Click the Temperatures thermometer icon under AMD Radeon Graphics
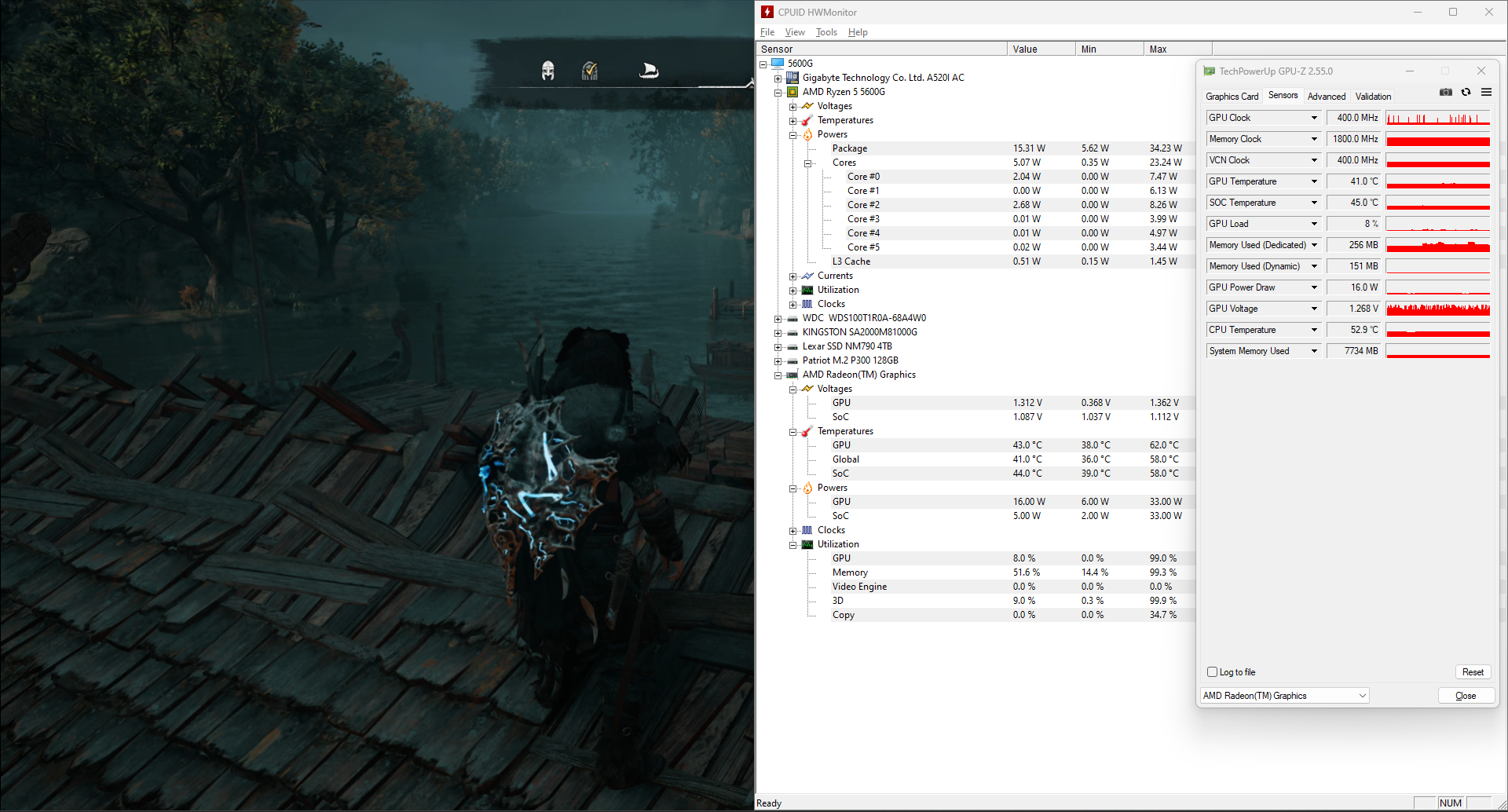 point(807,431)
